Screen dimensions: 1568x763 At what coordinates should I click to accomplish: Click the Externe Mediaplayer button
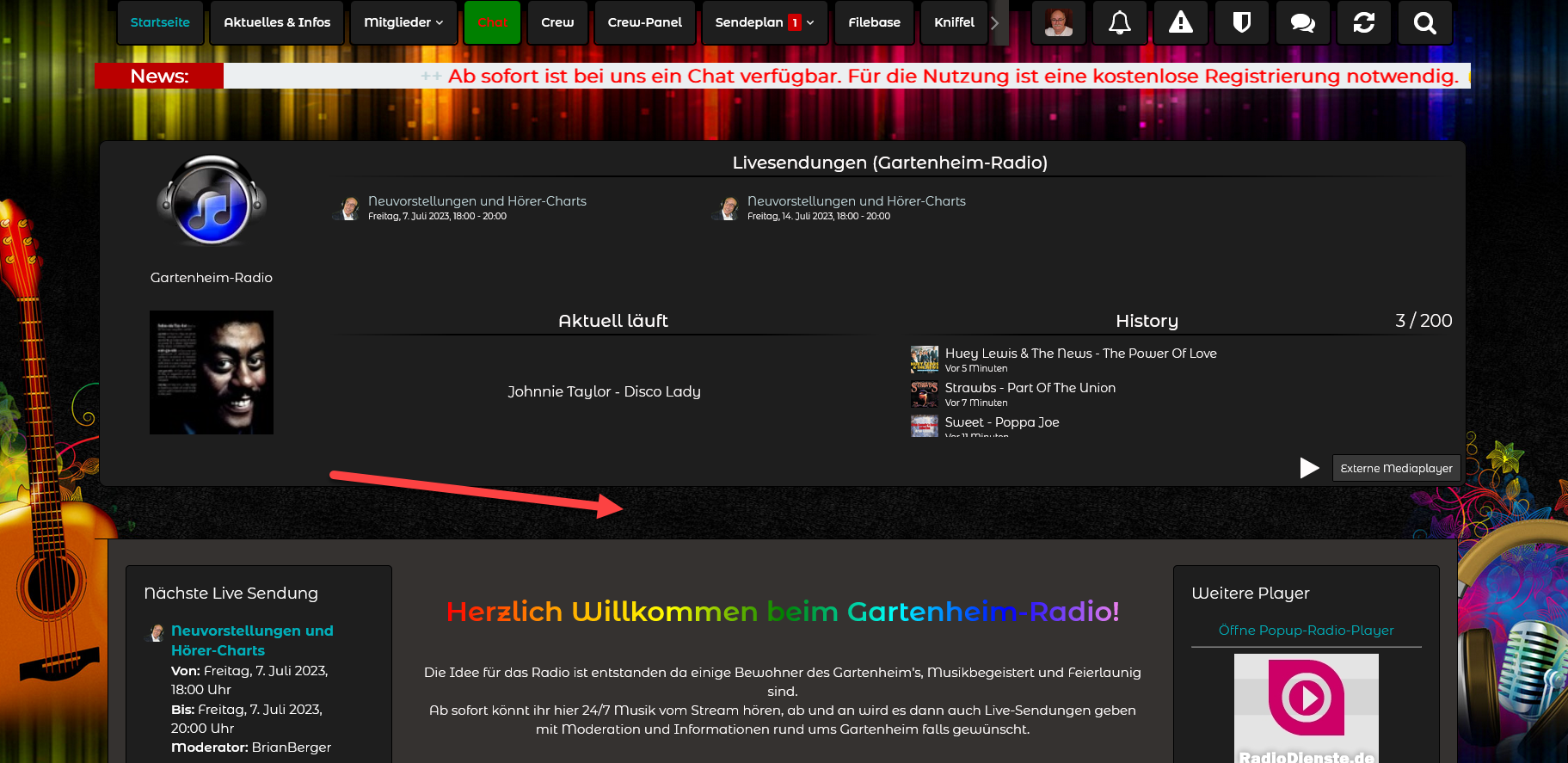(x=1396, y=468)
